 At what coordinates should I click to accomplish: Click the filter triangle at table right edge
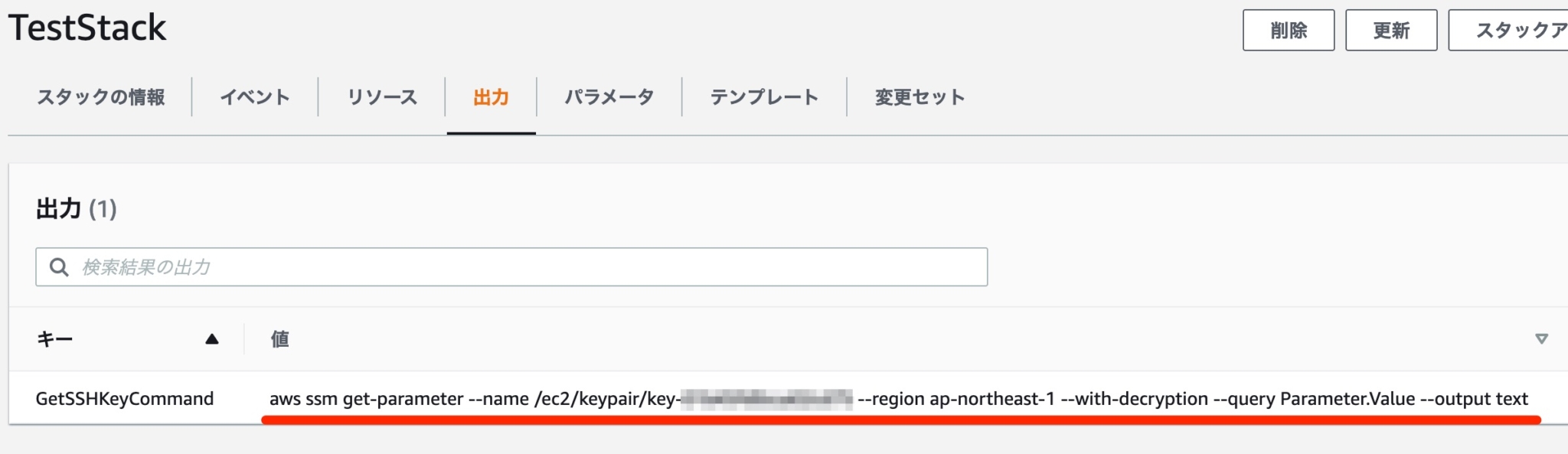pyautogui.click(x=1542, y=338)
